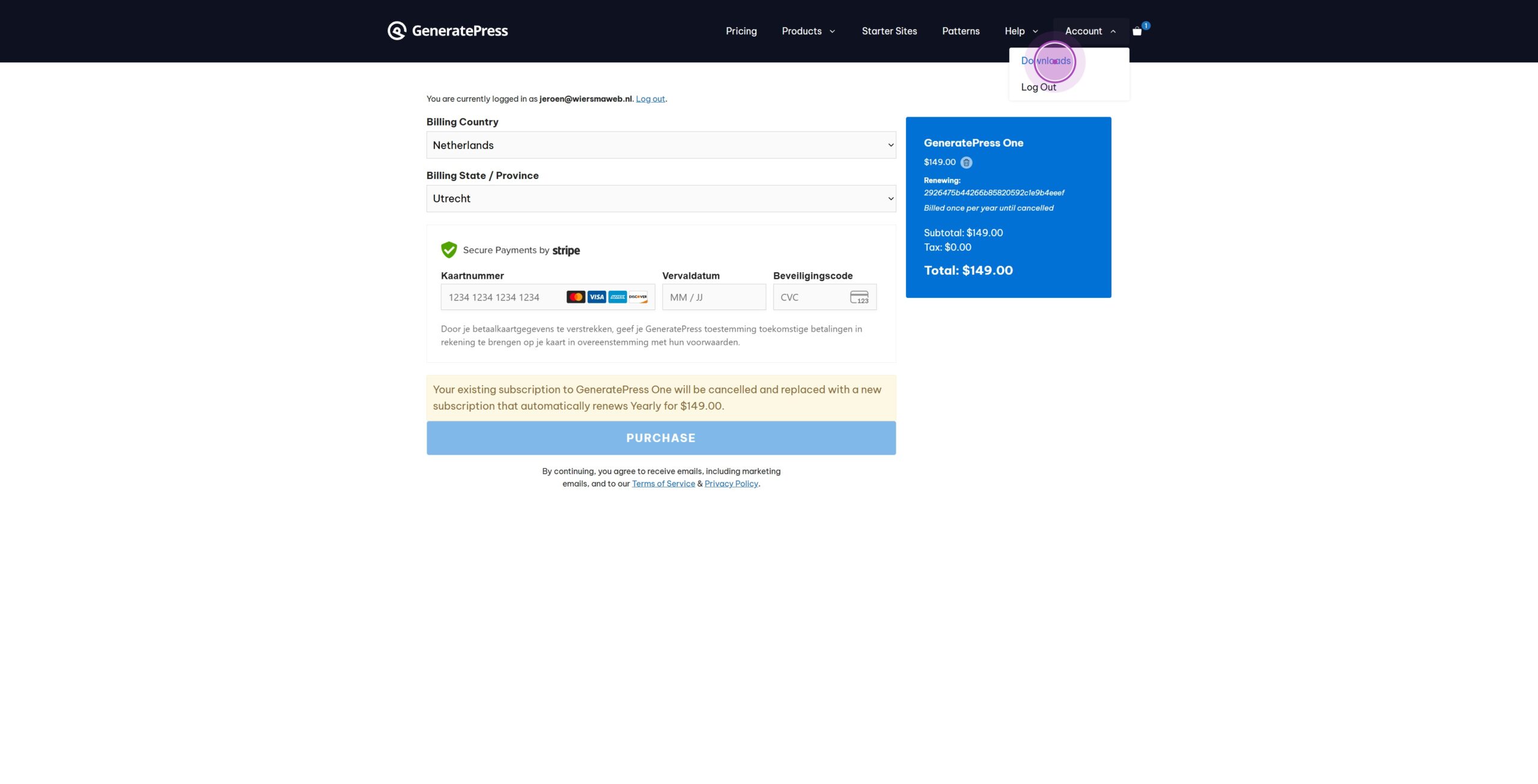Click the Visa card brand icon
The height and width of the screenshot is (784, 1538).
[x=597, y=297]
